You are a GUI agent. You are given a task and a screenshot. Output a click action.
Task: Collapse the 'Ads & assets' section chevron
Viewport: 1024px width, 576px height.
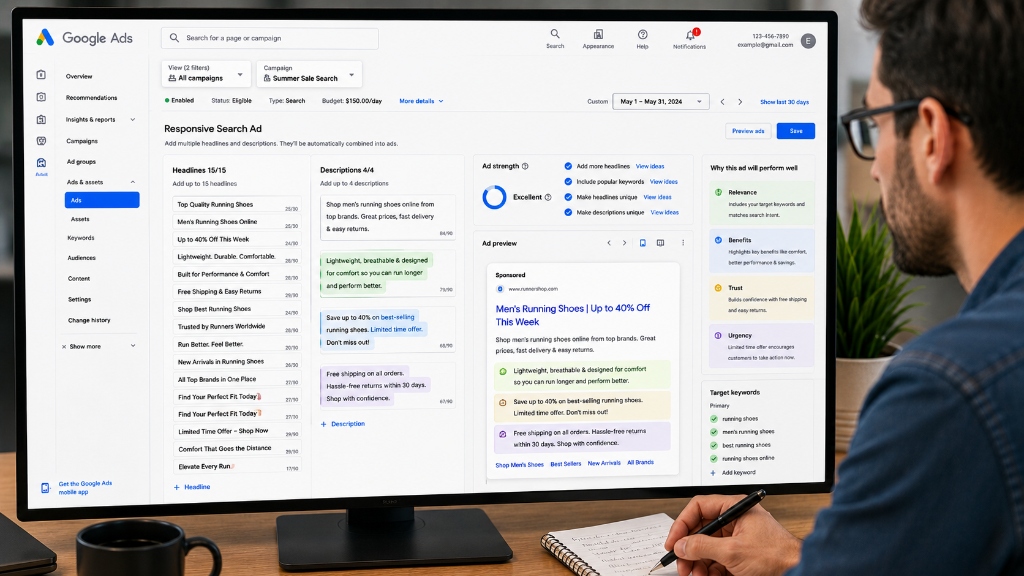click(133, 182)
